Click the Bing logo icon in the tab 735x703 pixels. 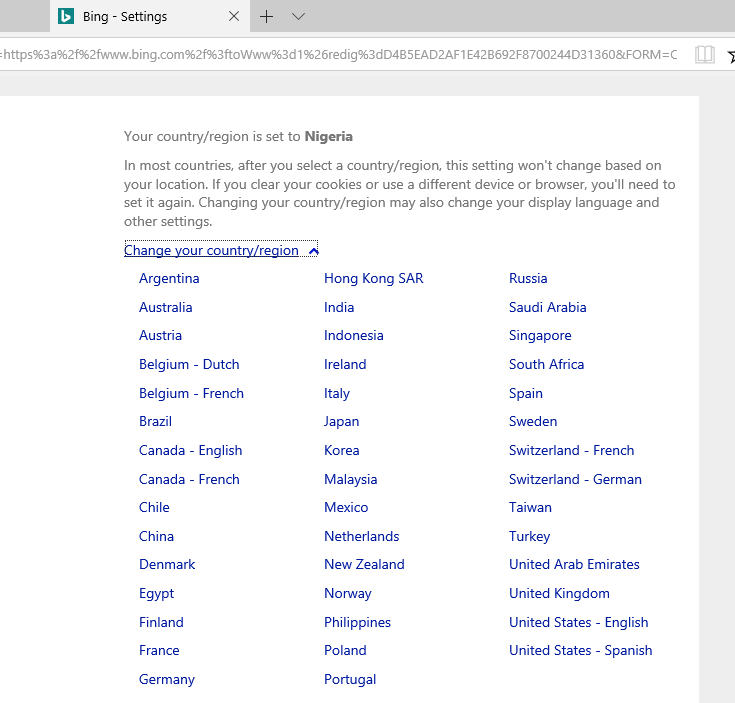(x=66, y=16)
